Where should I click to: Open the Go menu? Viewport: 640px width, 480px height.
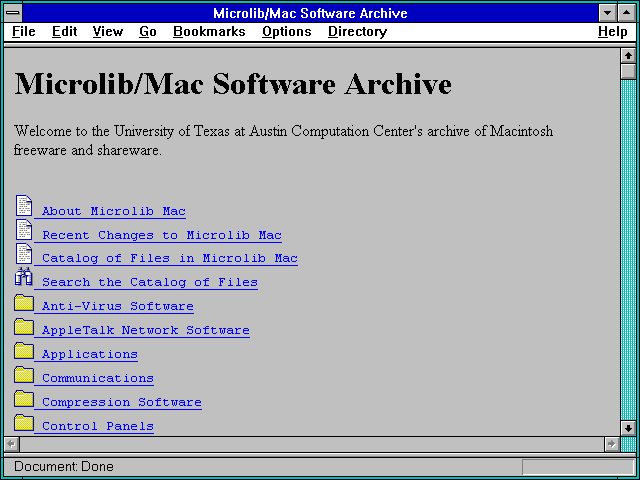[x=148, y=31]
